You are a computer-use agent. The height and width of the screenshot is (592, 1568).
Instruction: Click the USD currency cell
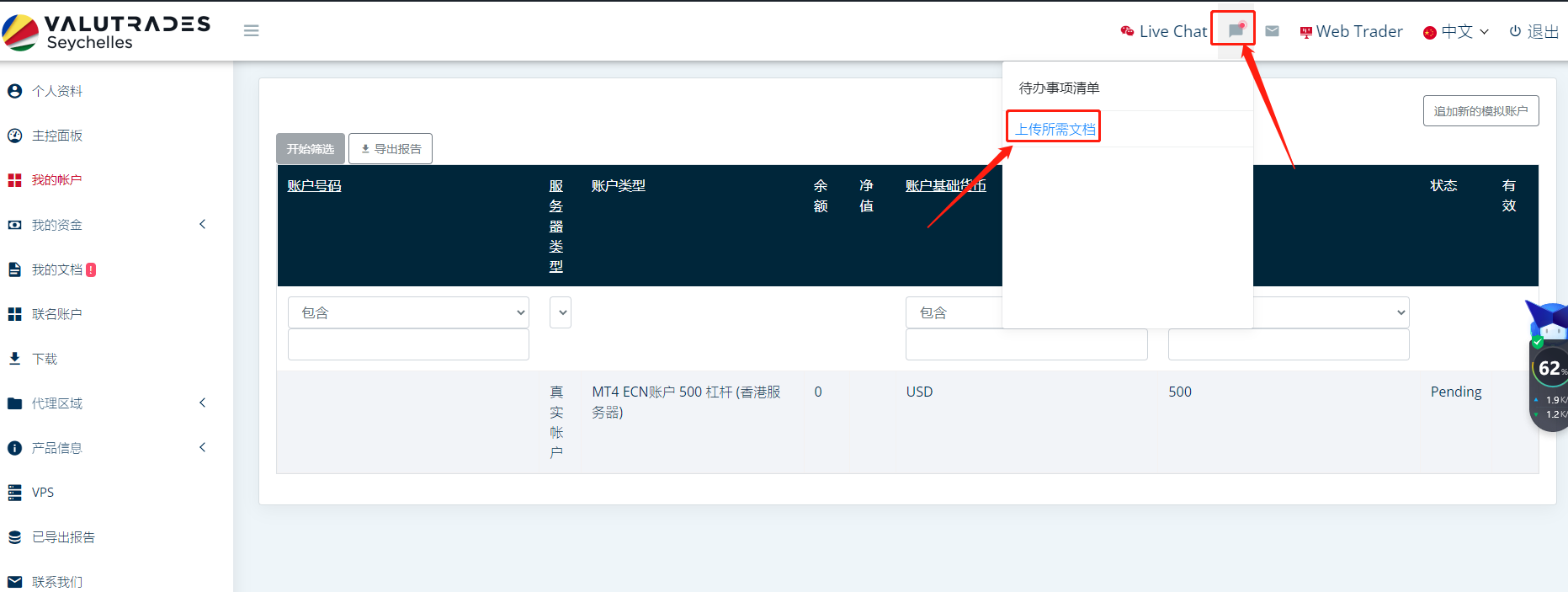click(x=919, y=392)
